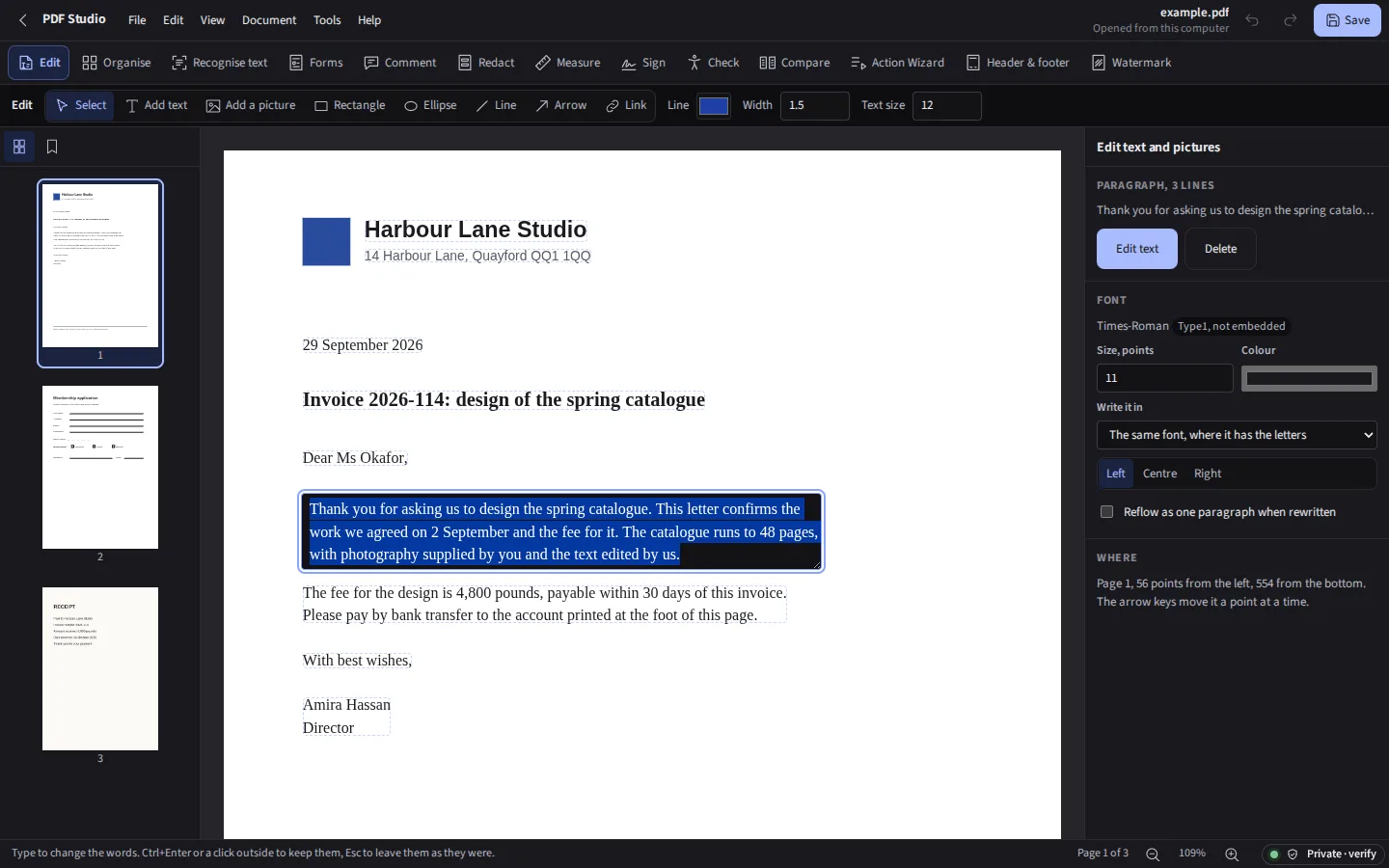Click the Edit text button
The height and width of the screenshot is (868, 1389).
(x=1137, y=249)
